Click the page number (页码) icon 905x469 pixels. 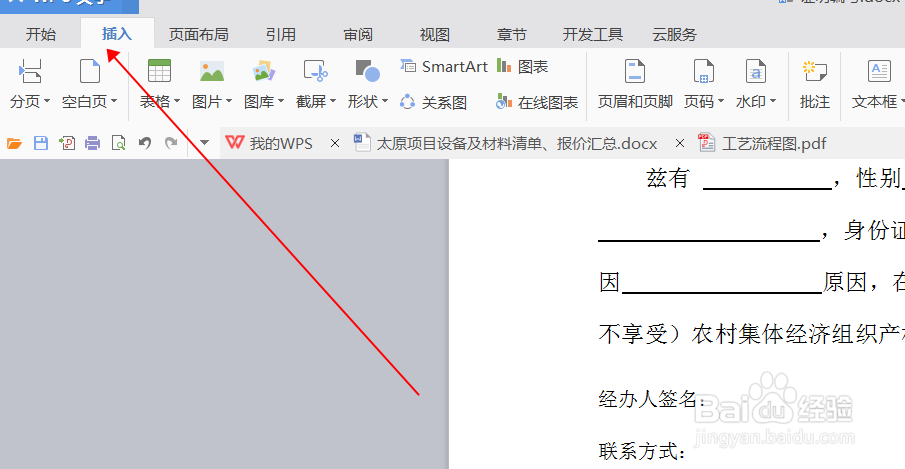[x=704, y=71]
